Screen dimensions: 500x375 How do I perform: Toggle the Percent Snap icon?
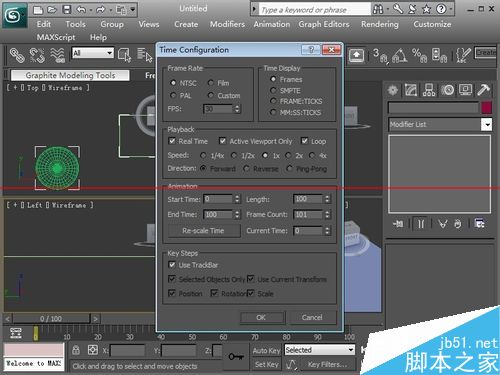click(x=419, y=55)
